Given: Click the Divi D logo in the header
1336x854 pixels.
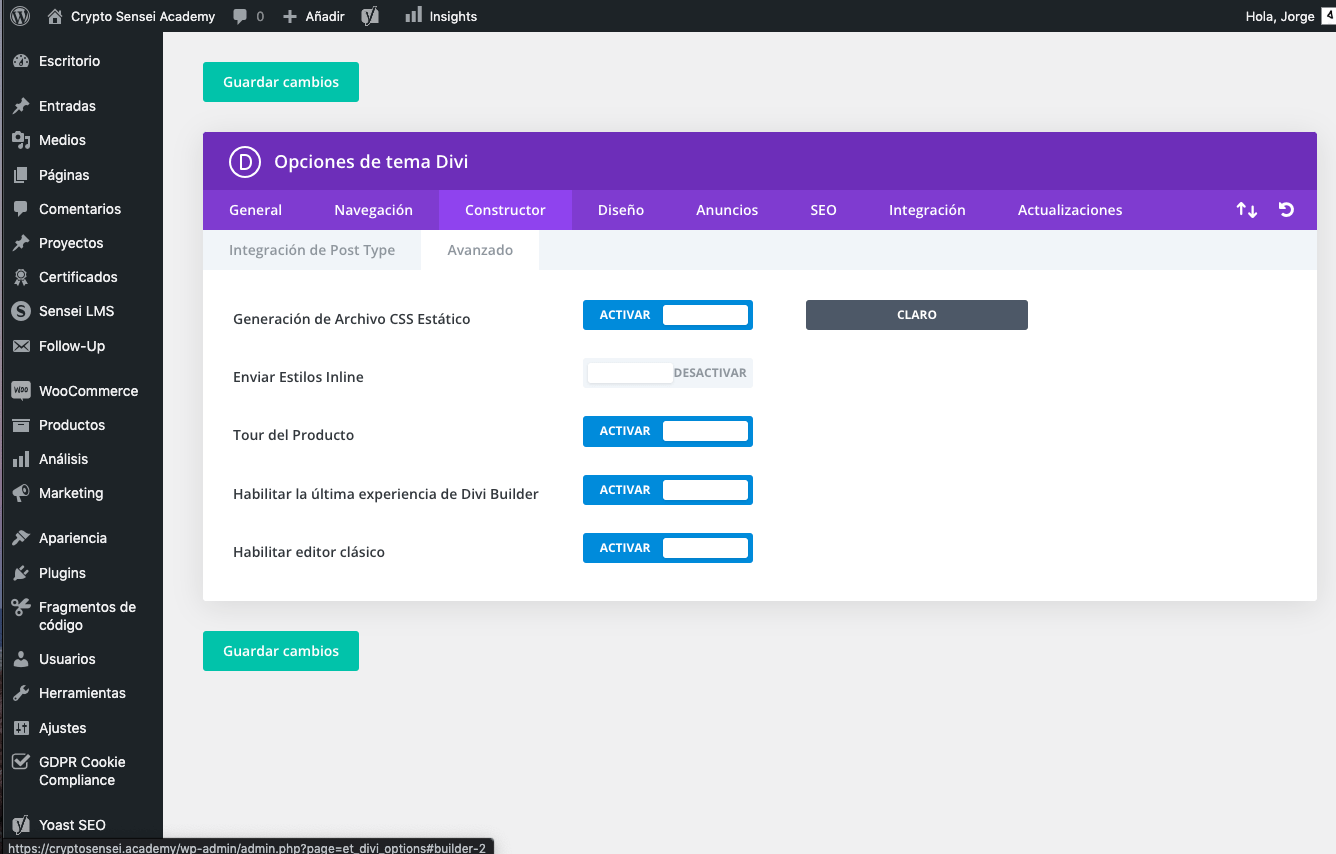Looking at the screenshot, I should [245, 162].
